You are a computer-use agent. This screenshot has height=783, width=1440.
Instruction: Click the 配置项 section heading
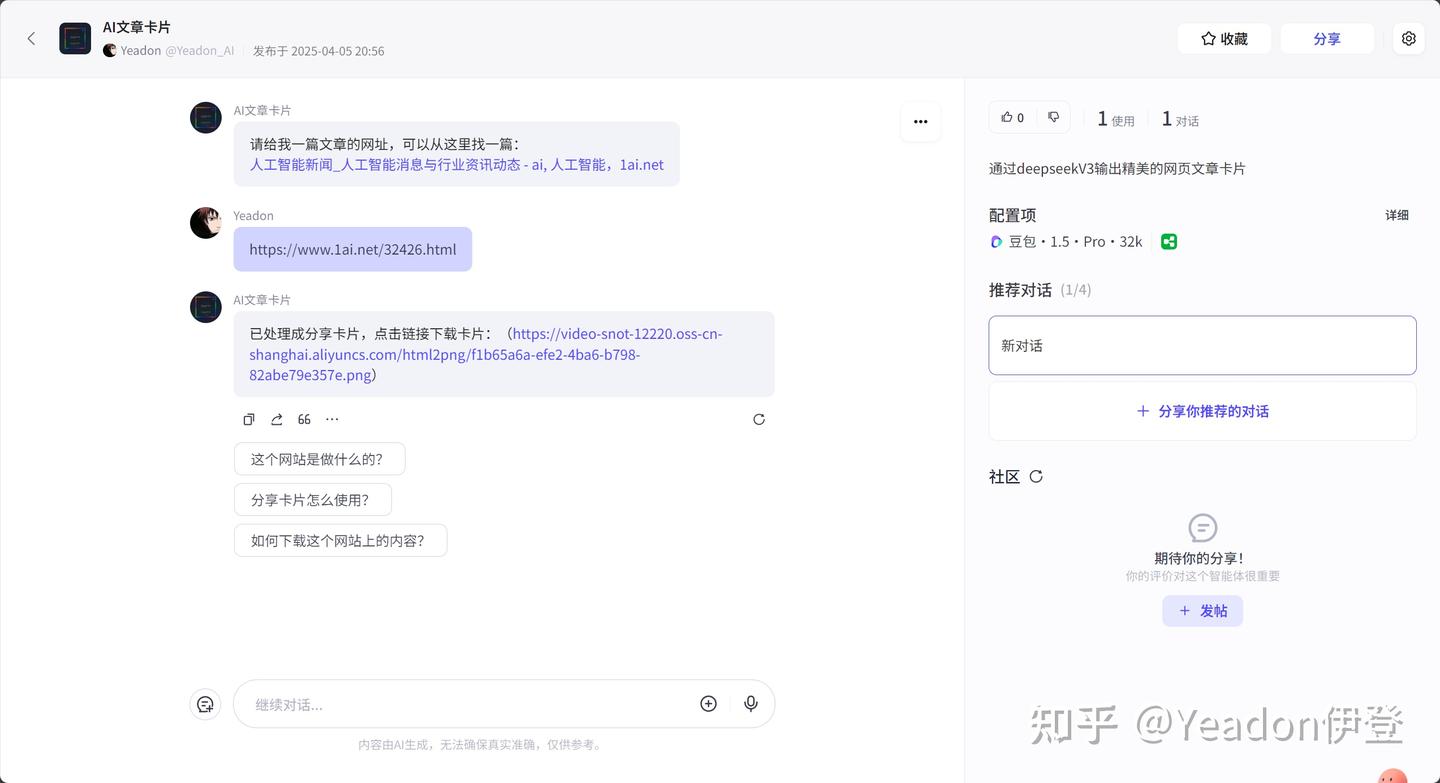[1012, 215]
